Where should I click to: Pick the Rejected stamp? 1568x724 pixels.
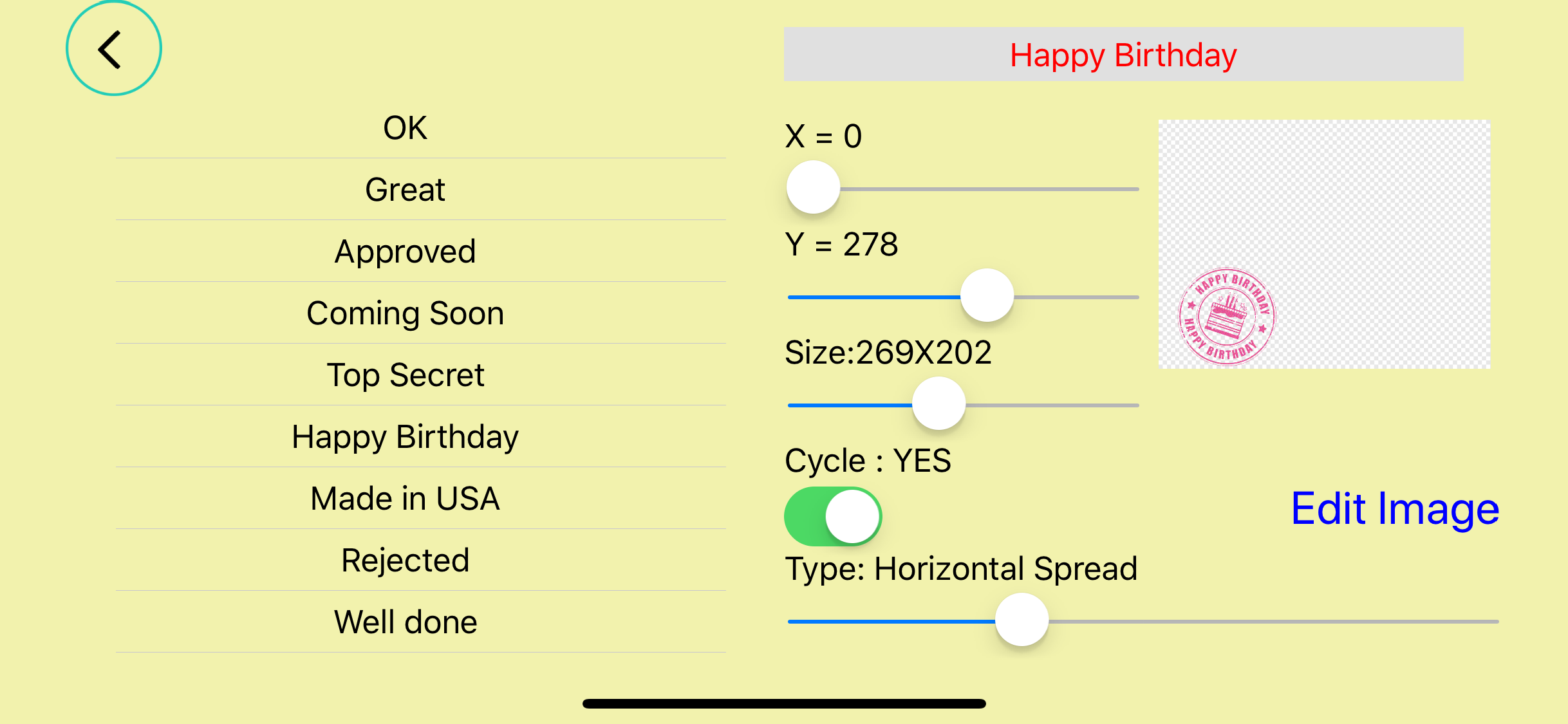[404, 559]
